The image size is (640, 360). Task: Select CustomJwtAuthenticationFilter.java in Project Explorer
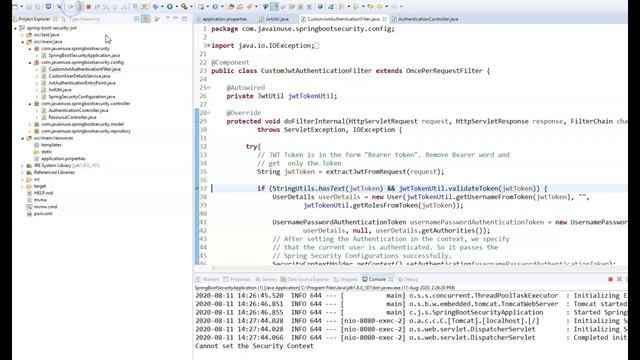tap(84, 69)
